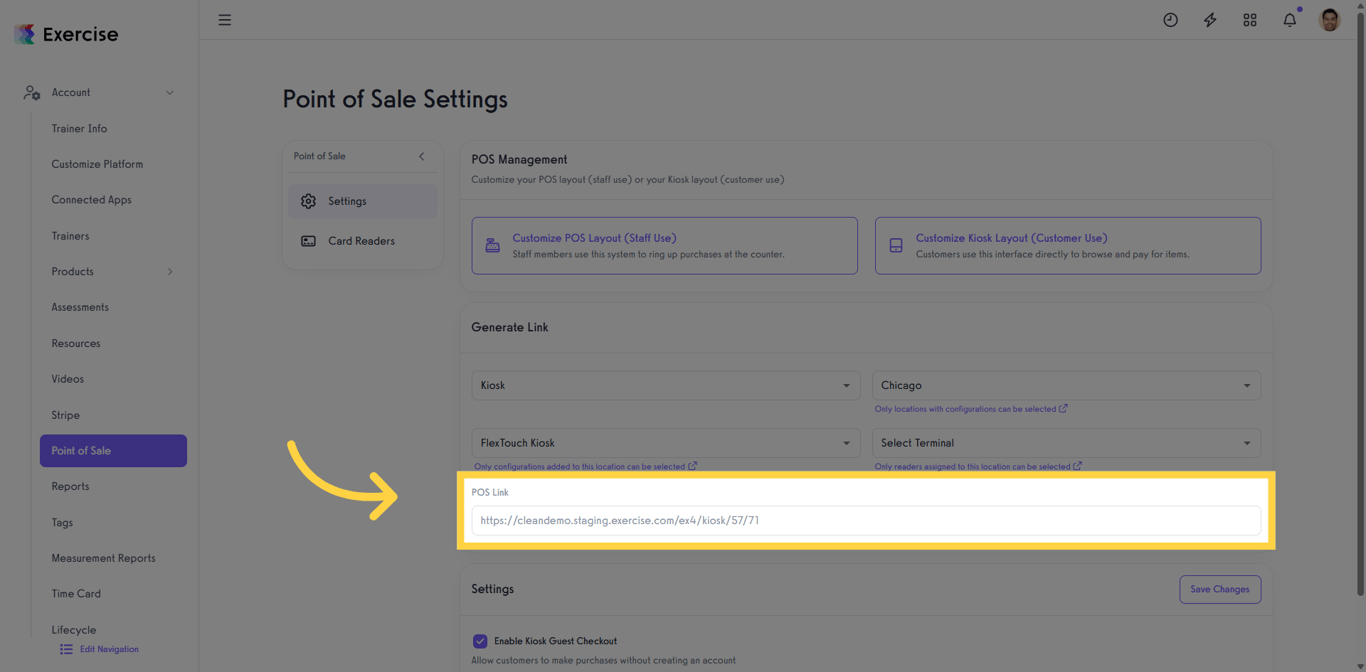Open the apps grid icon
The width and height of the screenshot is (1366, 672).
[x=1250, y=19]
